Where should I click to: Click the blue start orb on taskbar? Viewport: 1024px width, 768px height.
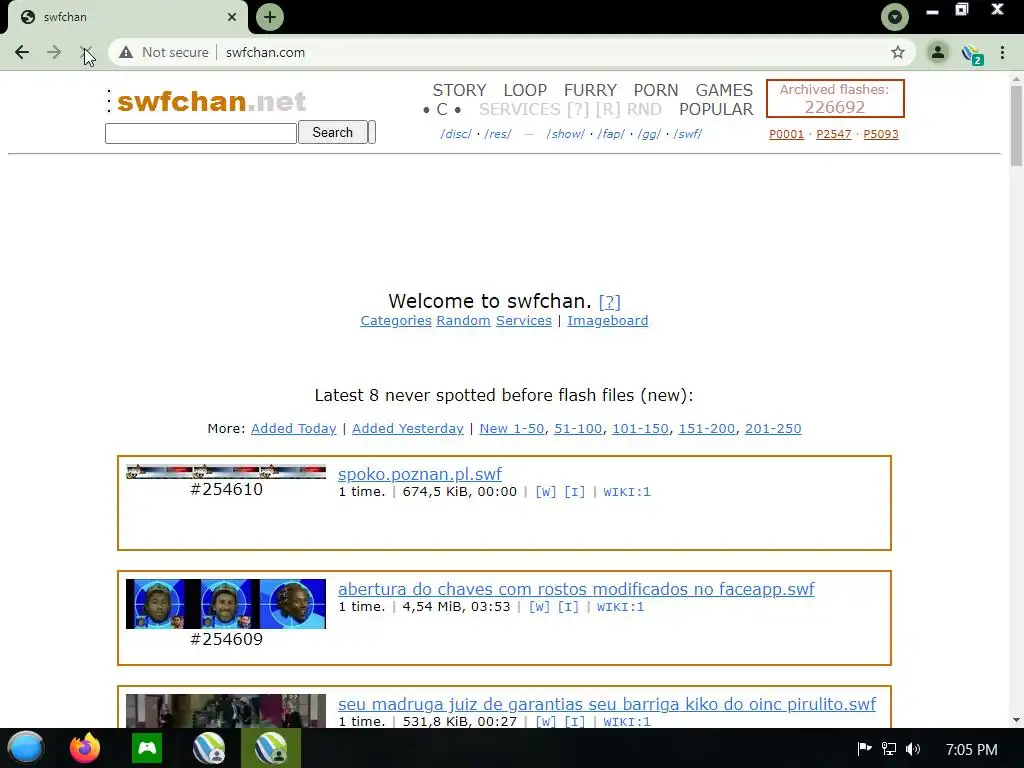pos(26,748)
